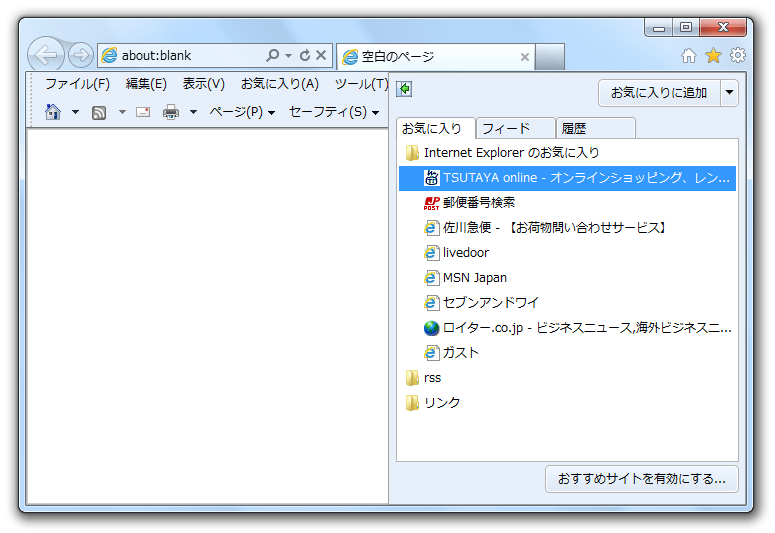Go forward with the Forward arrow button
This screenshot has width=775, height=533.
click(x=81, y=55)
